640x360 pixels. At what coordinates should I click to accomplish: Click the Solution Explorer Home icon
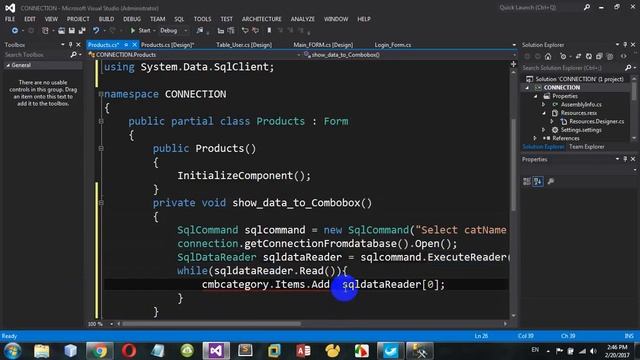point(548,57)
